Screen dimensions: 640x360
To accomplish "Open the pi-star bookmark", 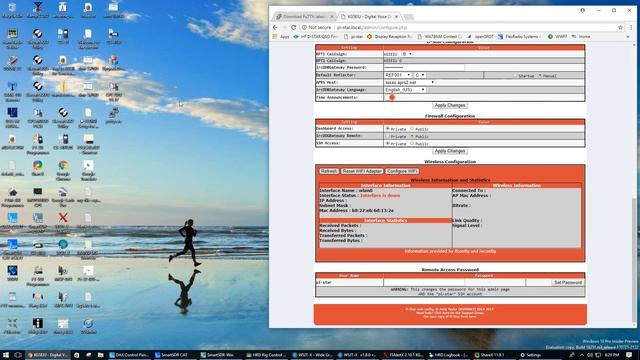I will [353, 37].
